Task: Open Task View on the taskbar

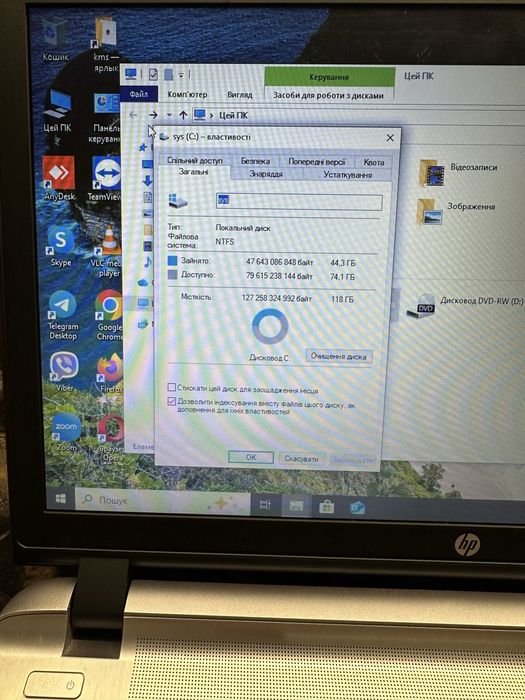Action: tap(265, 504)
